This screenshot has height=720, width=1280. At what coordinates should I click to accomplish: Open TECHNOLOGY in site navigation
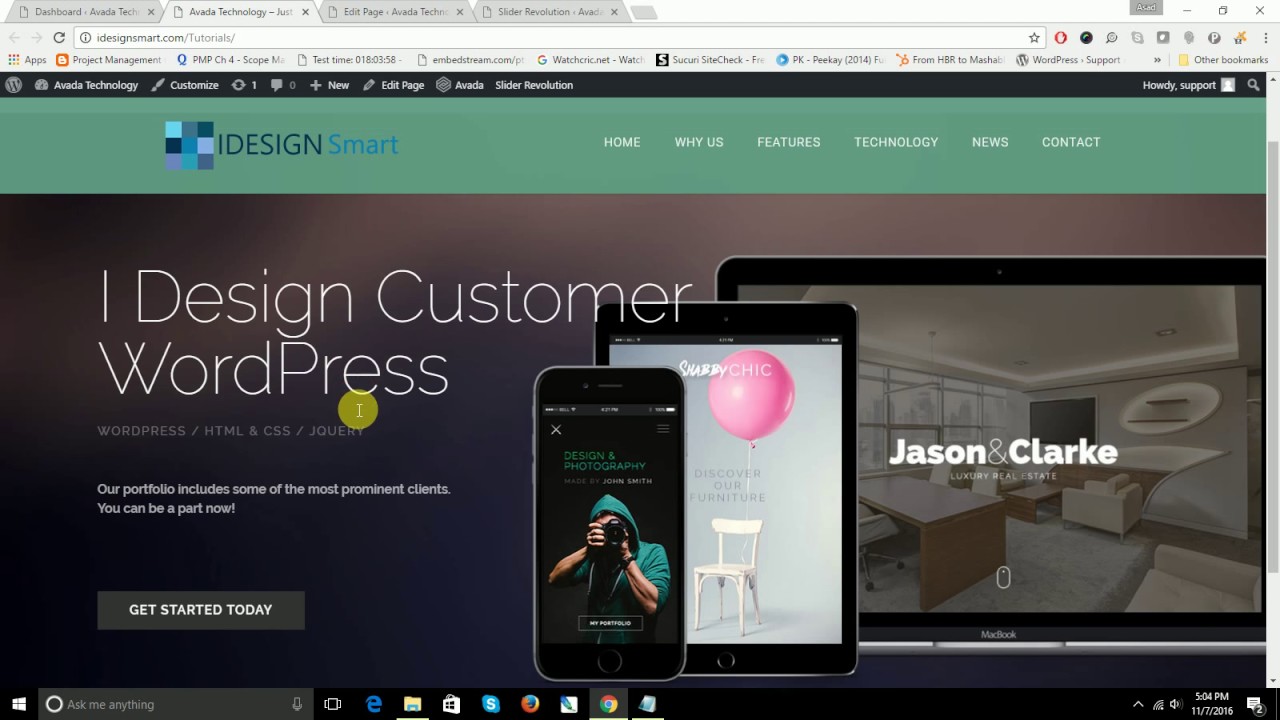point(896,142)
